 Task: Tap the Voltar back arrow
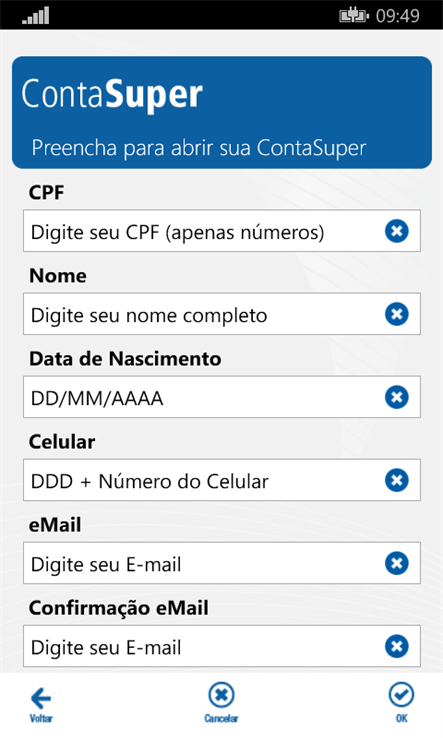(41, 704)
